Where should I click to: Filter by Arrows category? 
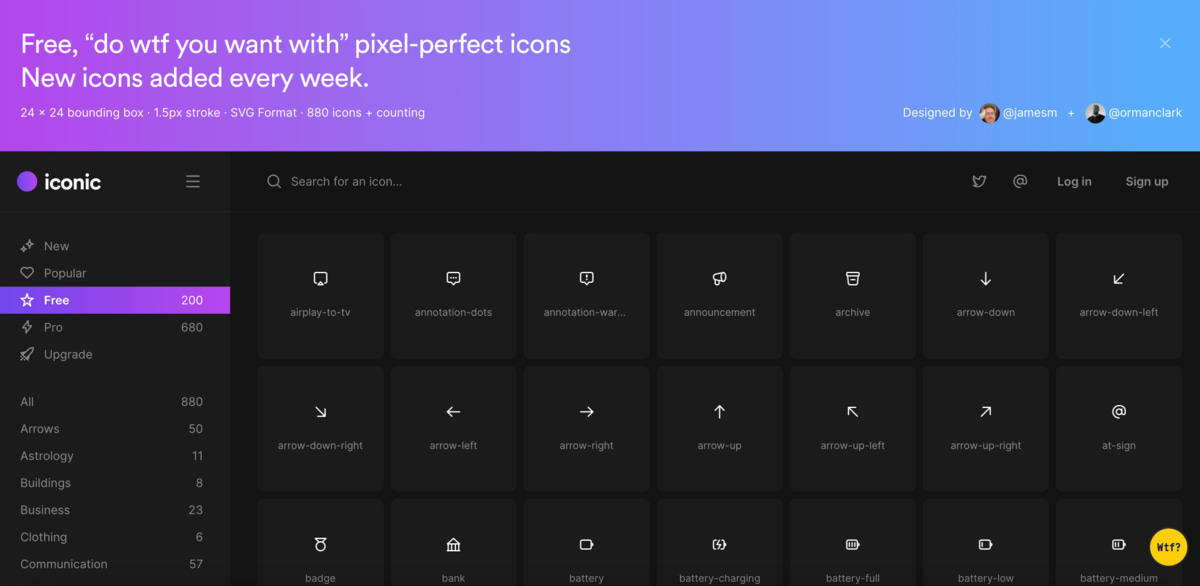(x=115, y=428)
